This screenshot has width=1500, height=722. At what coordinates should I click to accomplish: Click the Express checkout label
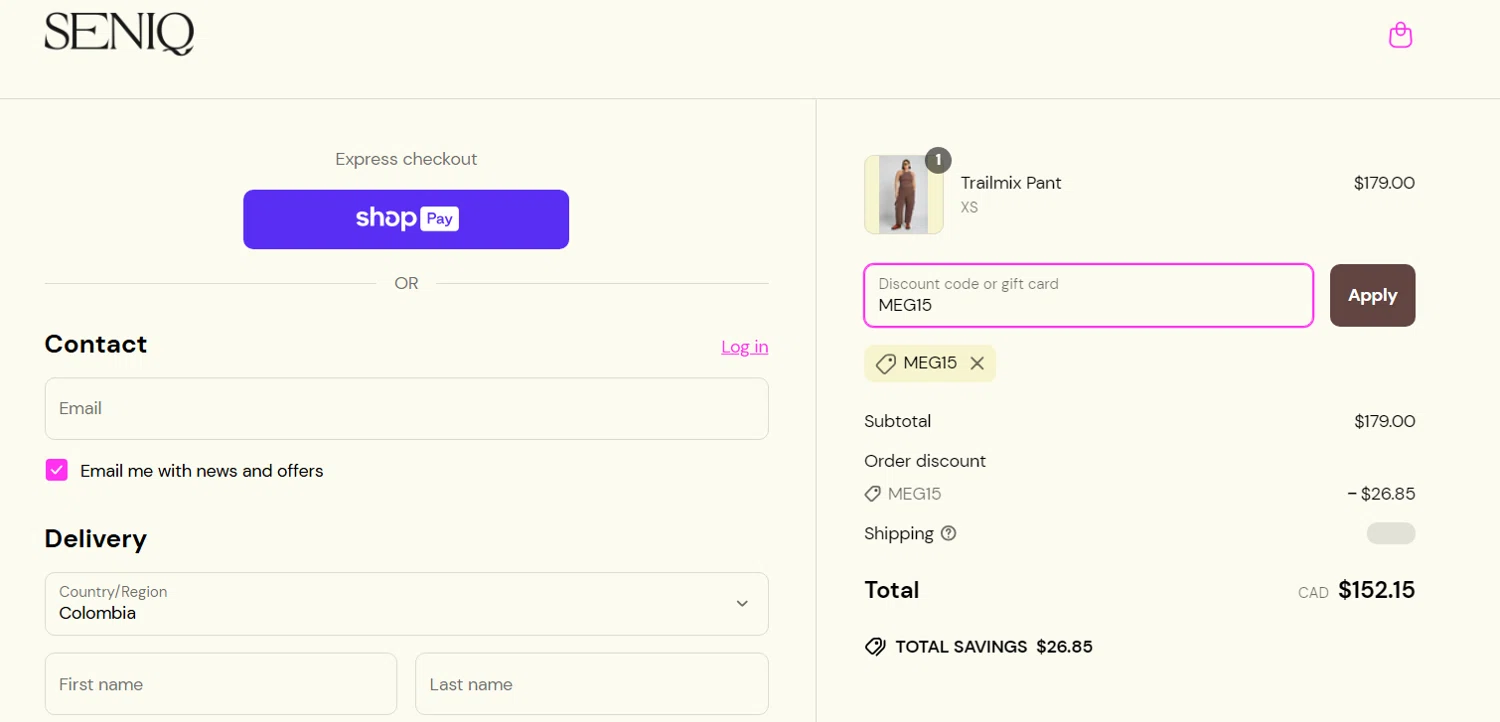point(406,159)
